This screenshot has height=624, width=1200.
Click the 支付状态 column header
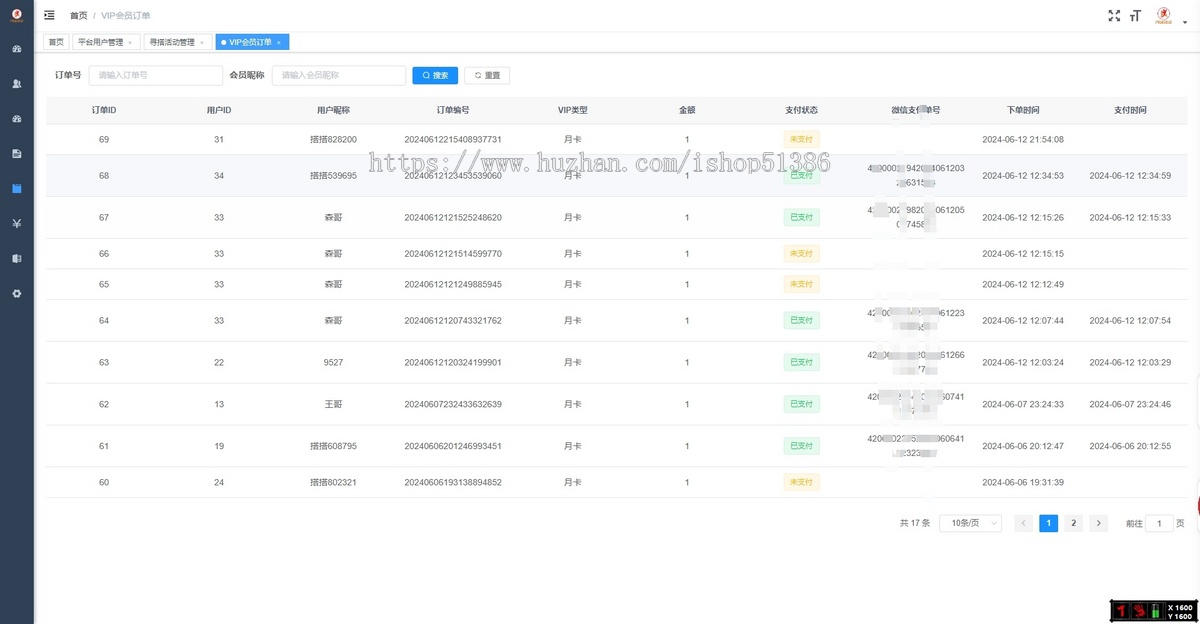(x=801, y=110)
